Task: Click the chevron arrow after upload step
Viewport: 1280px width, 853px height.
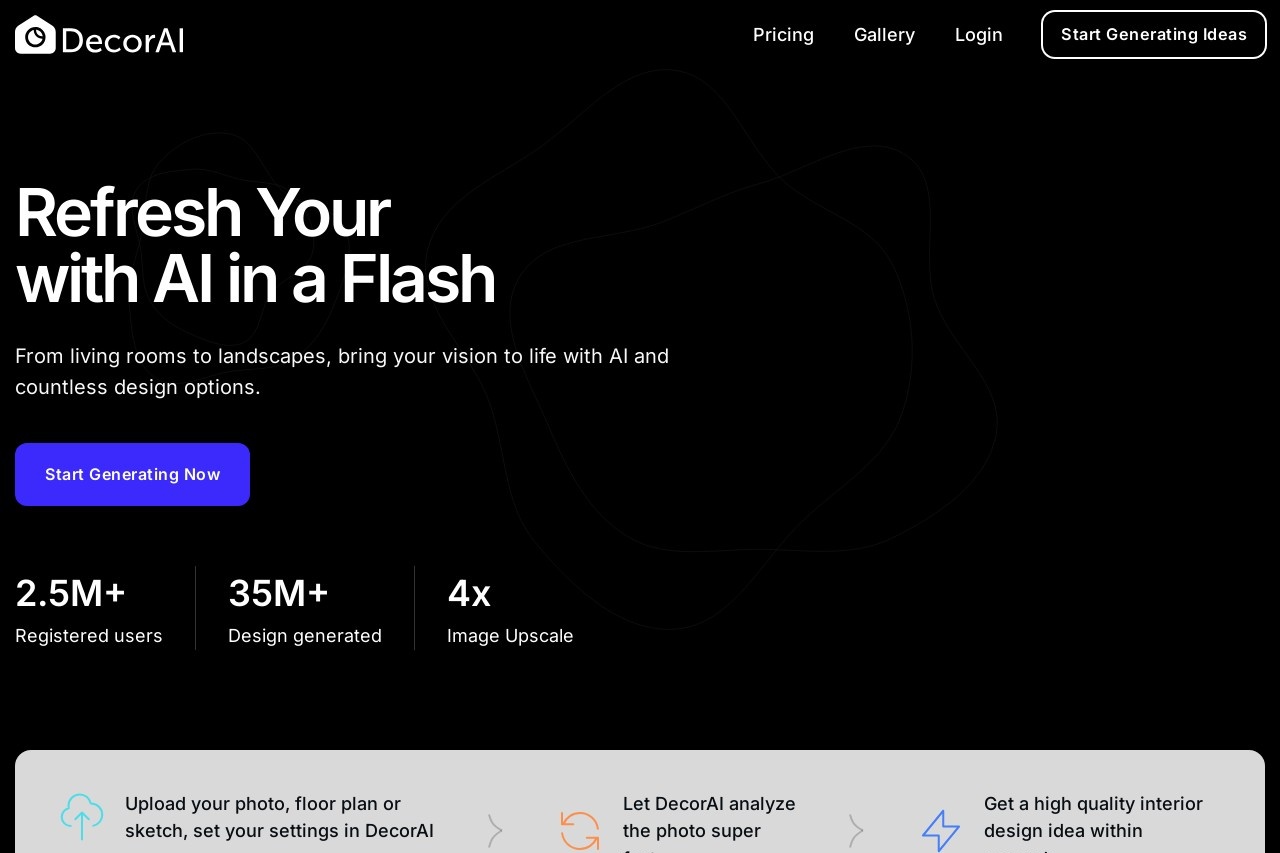Action: pyautogui.click(x=495, y=830)
